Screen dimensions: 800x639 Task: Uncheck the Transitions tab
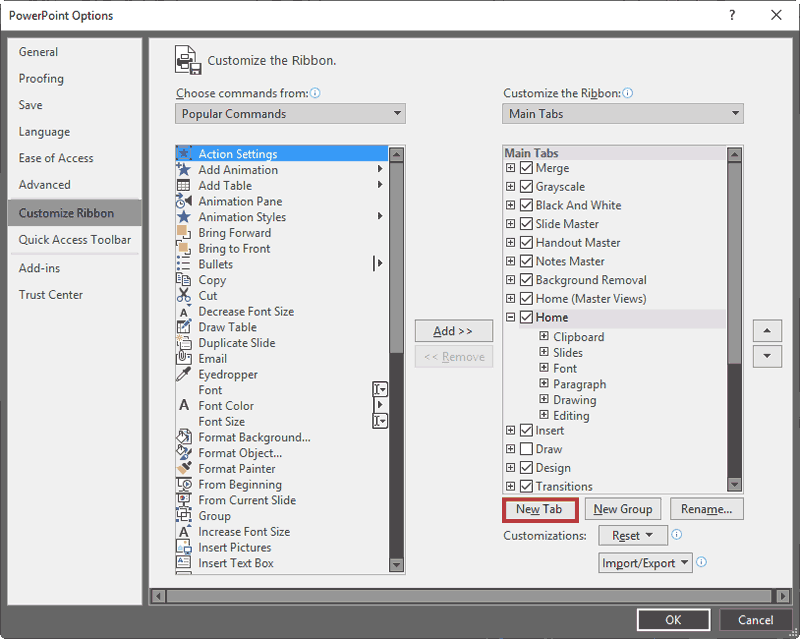[x=525, y=486]
